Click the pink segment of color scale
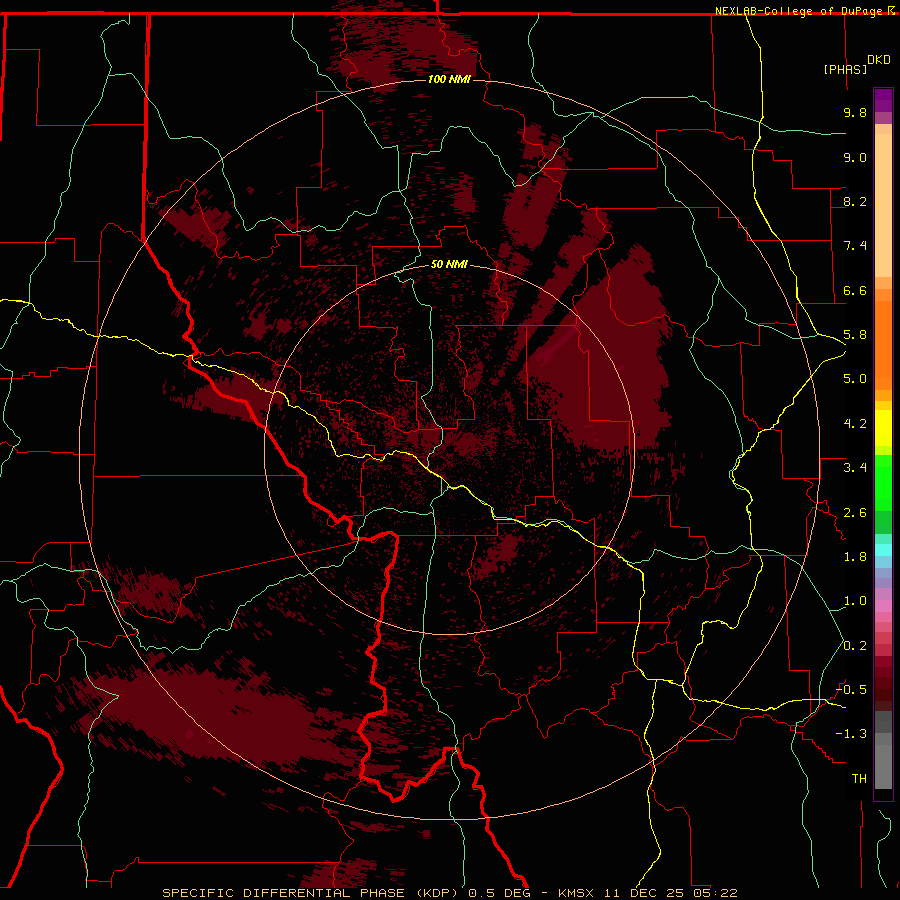 point(883,606)
